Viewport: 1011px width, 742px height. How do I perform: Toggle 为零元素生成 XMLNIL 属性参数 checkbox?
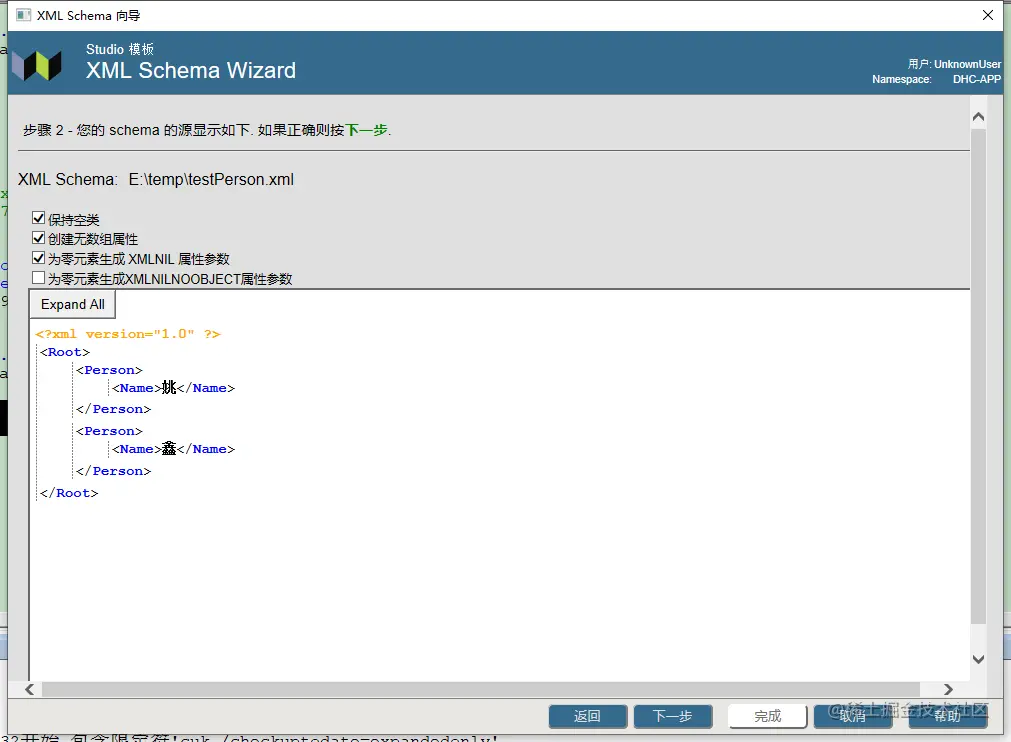(x=39, y=258)
